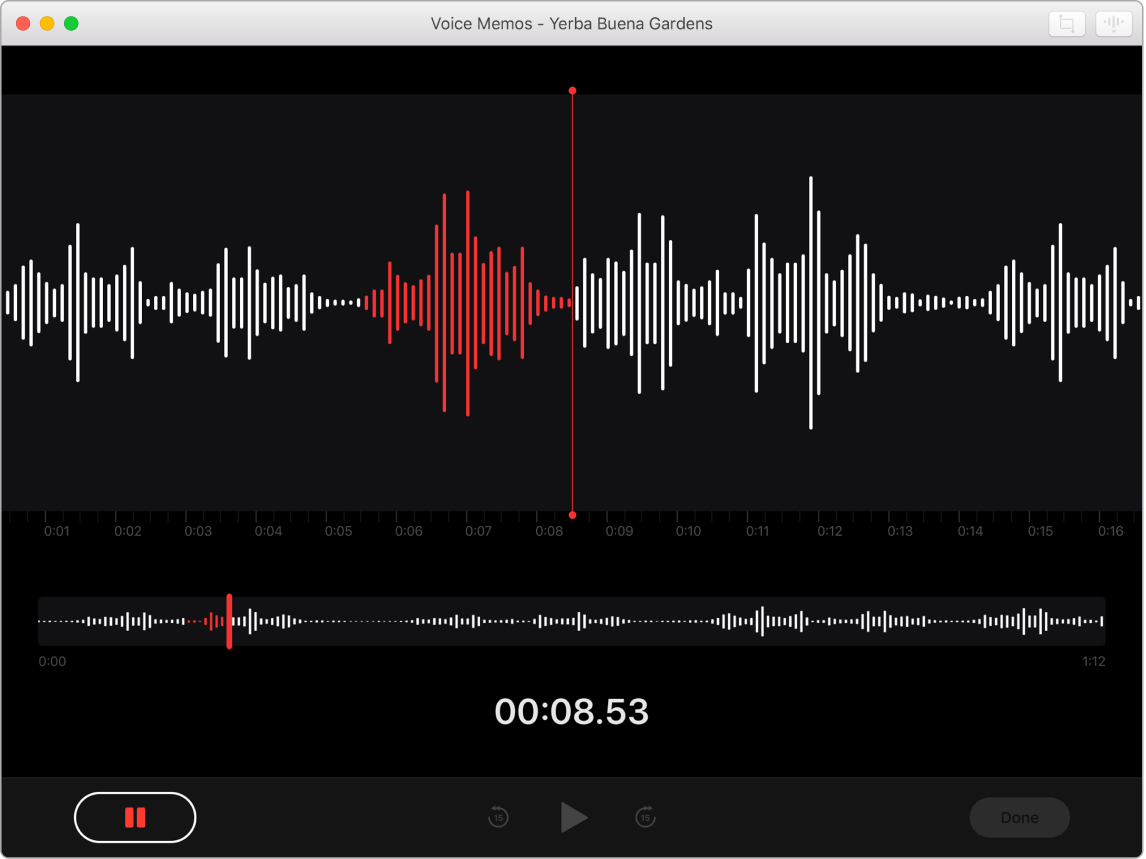Pause the Yerba Buena Gardens recording
1146x859 pixels.
coord(135,817)
